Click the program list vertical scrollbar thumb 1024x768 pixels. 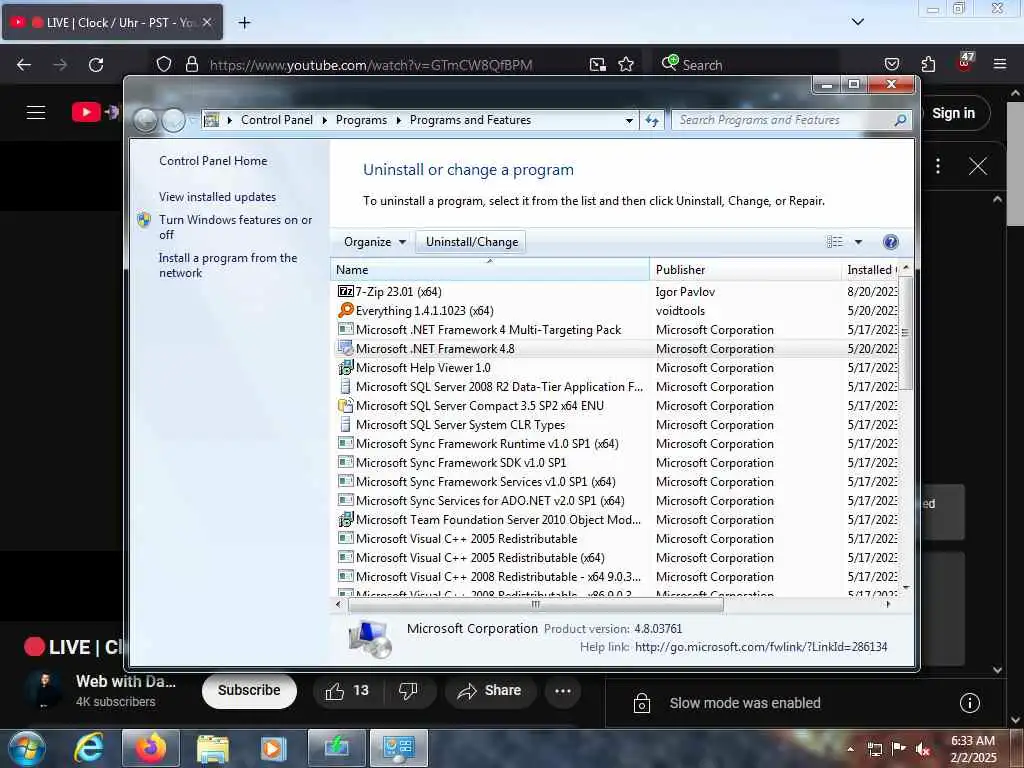905,332
